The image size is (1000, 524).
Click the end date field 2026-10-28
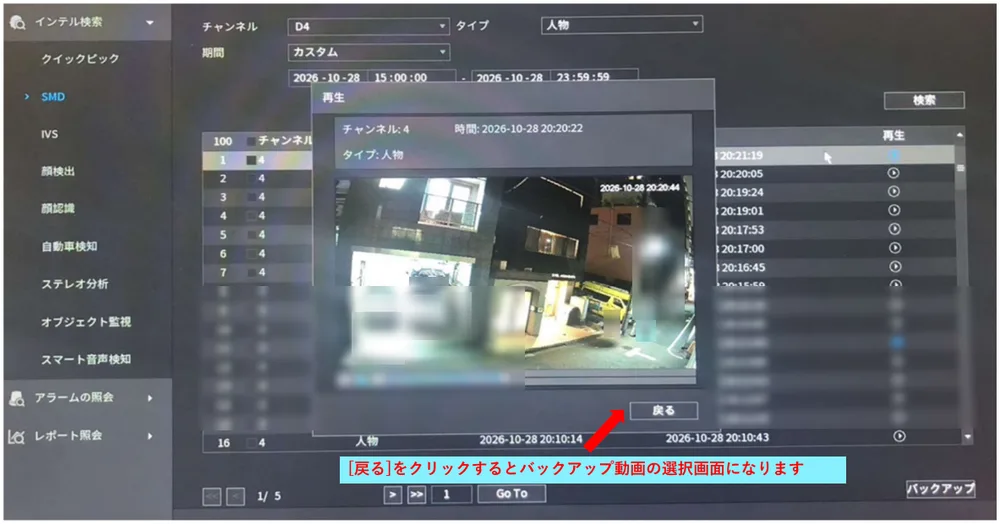[510, 77]
